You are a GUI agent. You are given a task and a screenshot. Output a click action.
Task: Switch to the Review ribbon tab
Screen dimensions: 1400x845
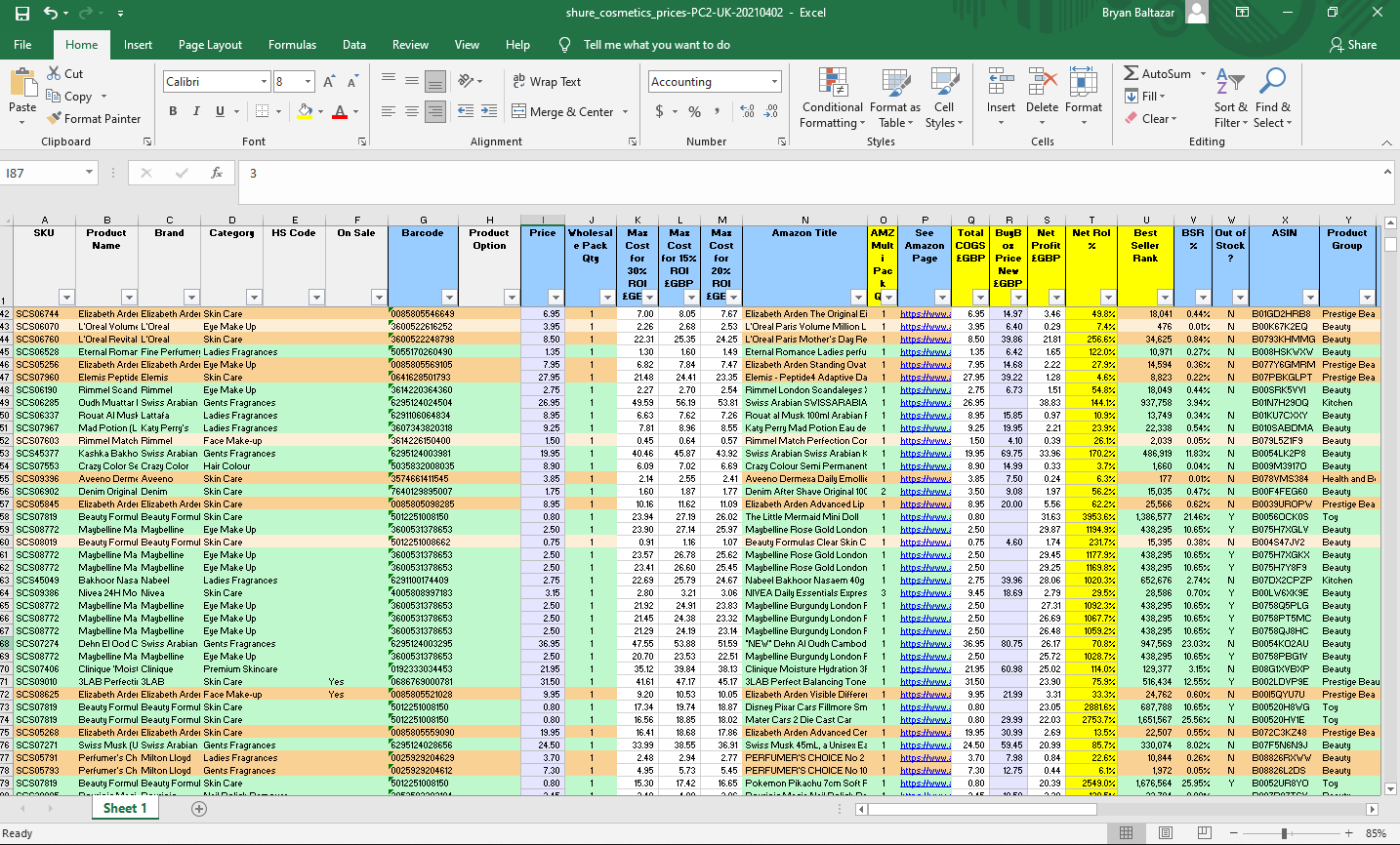click(410, 45)
